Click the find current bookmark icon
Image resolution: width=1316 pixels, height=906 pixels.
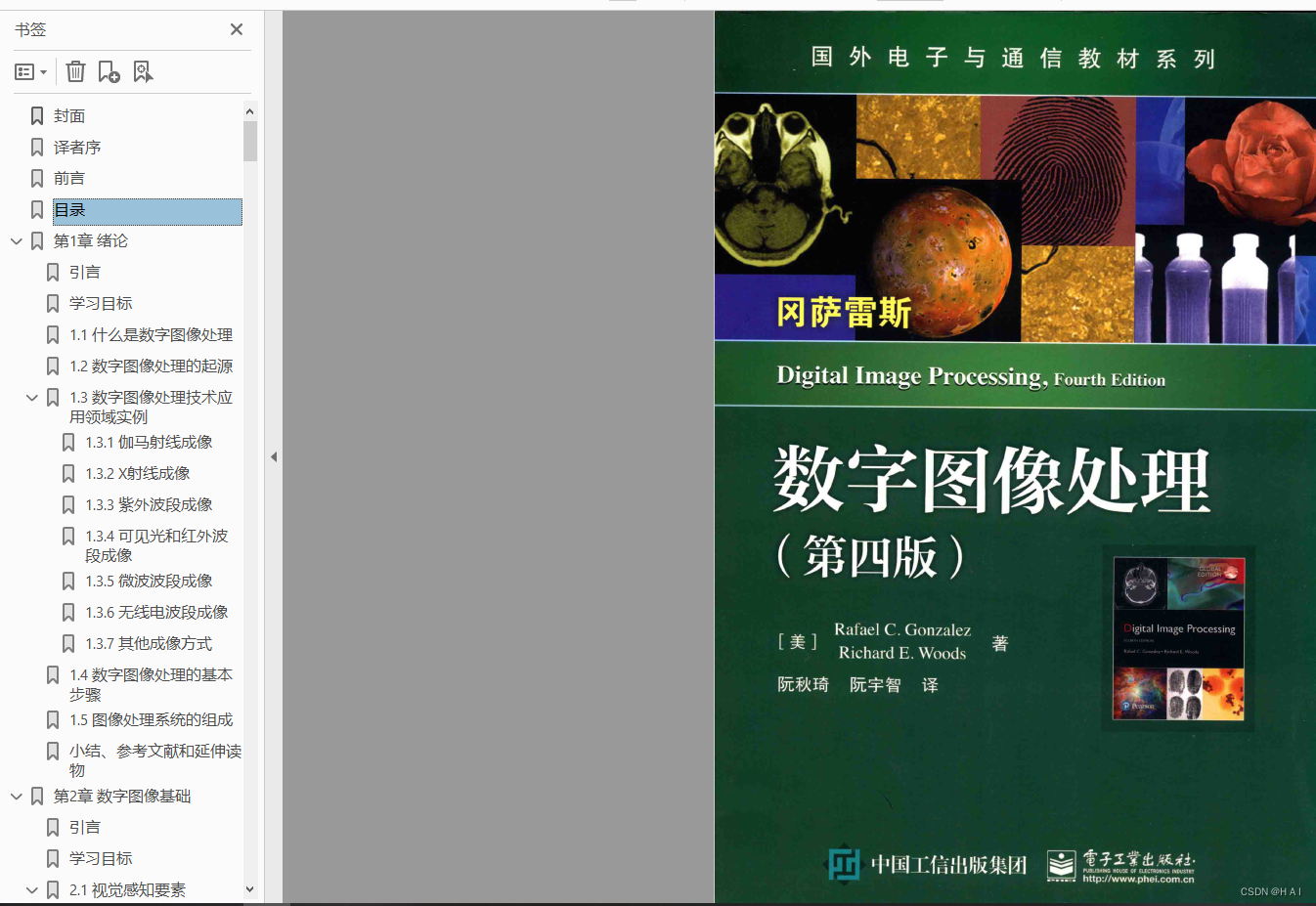click(x=143, y=71)
